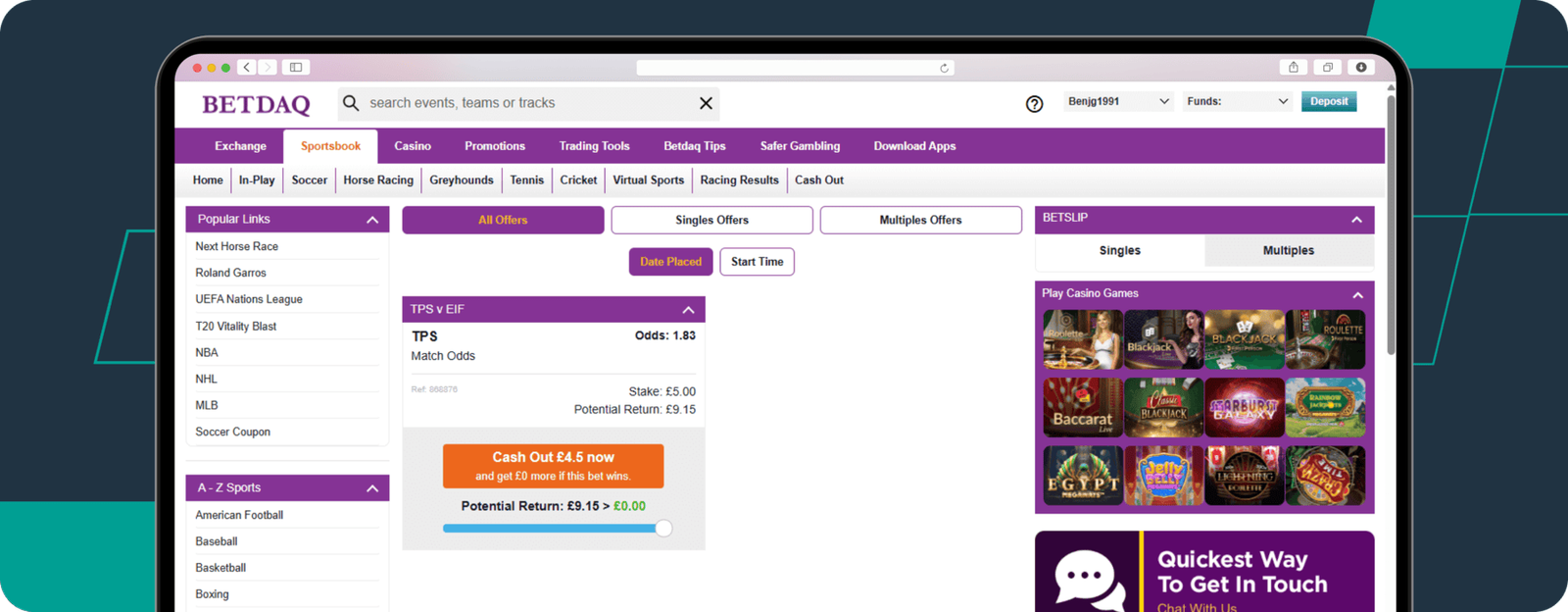The height and width of the screenshot is (612, 1568).
Task: Go to In-Play in the sub menu
Action: tap(257, 180)
